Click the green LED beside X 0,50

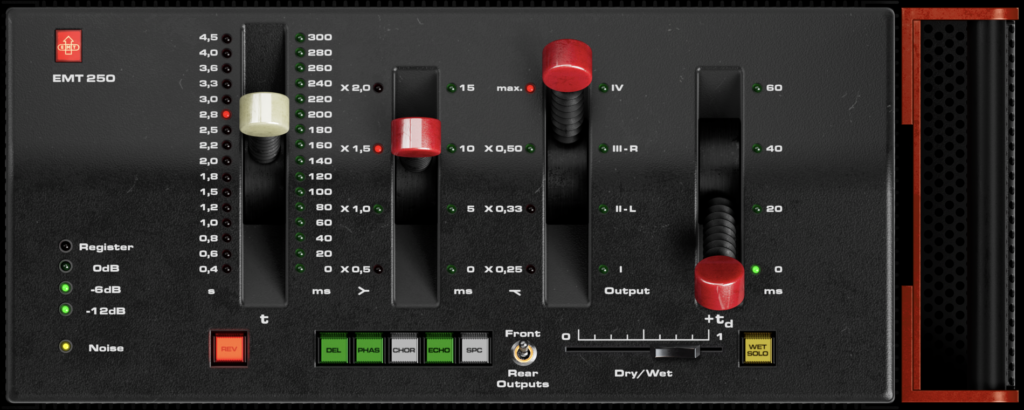(530, 148)
